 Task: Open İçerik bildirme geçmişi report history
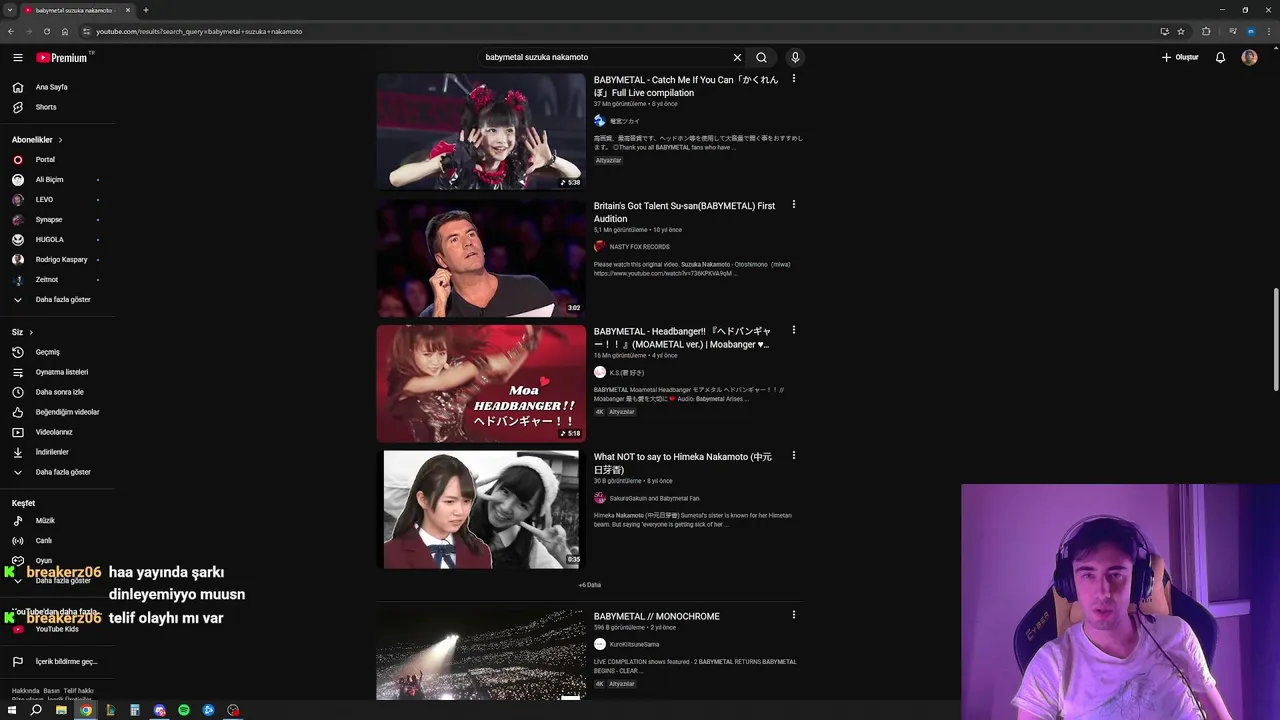(57, 662)
